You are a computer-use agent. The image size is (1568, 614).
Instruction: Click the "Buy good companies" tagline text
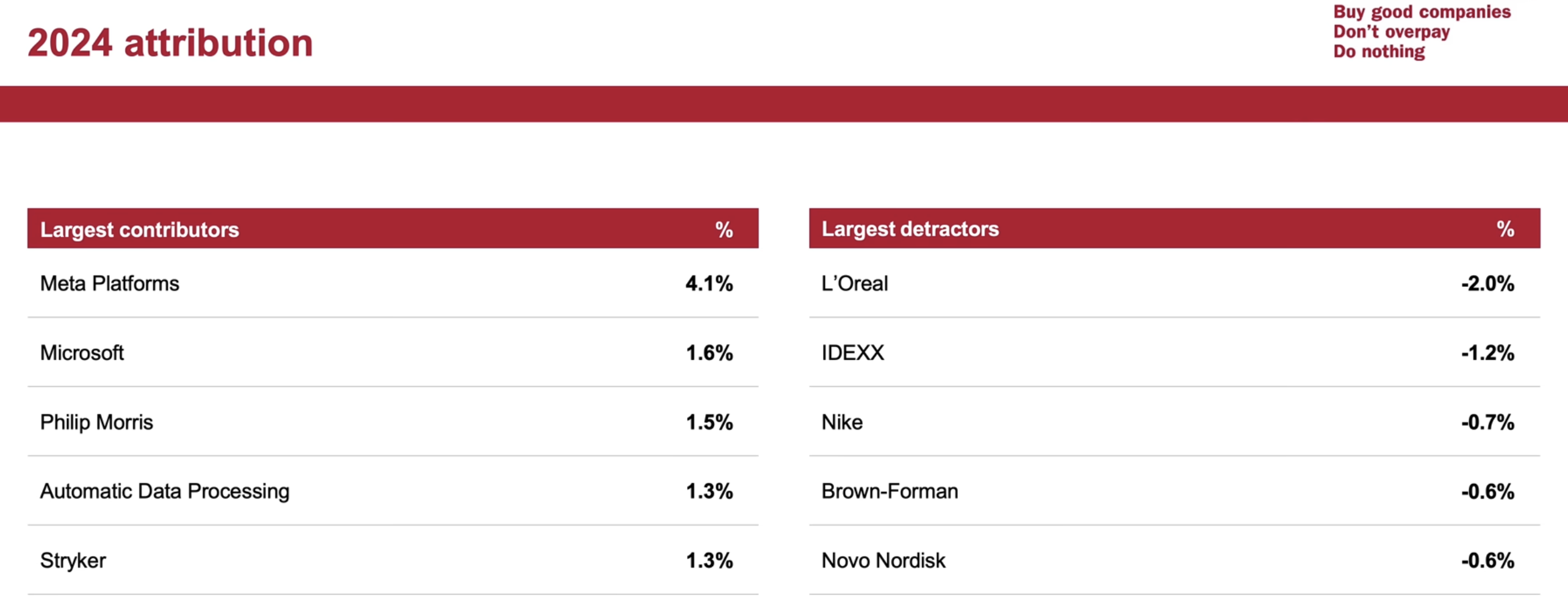click(x=1422, y=12)
